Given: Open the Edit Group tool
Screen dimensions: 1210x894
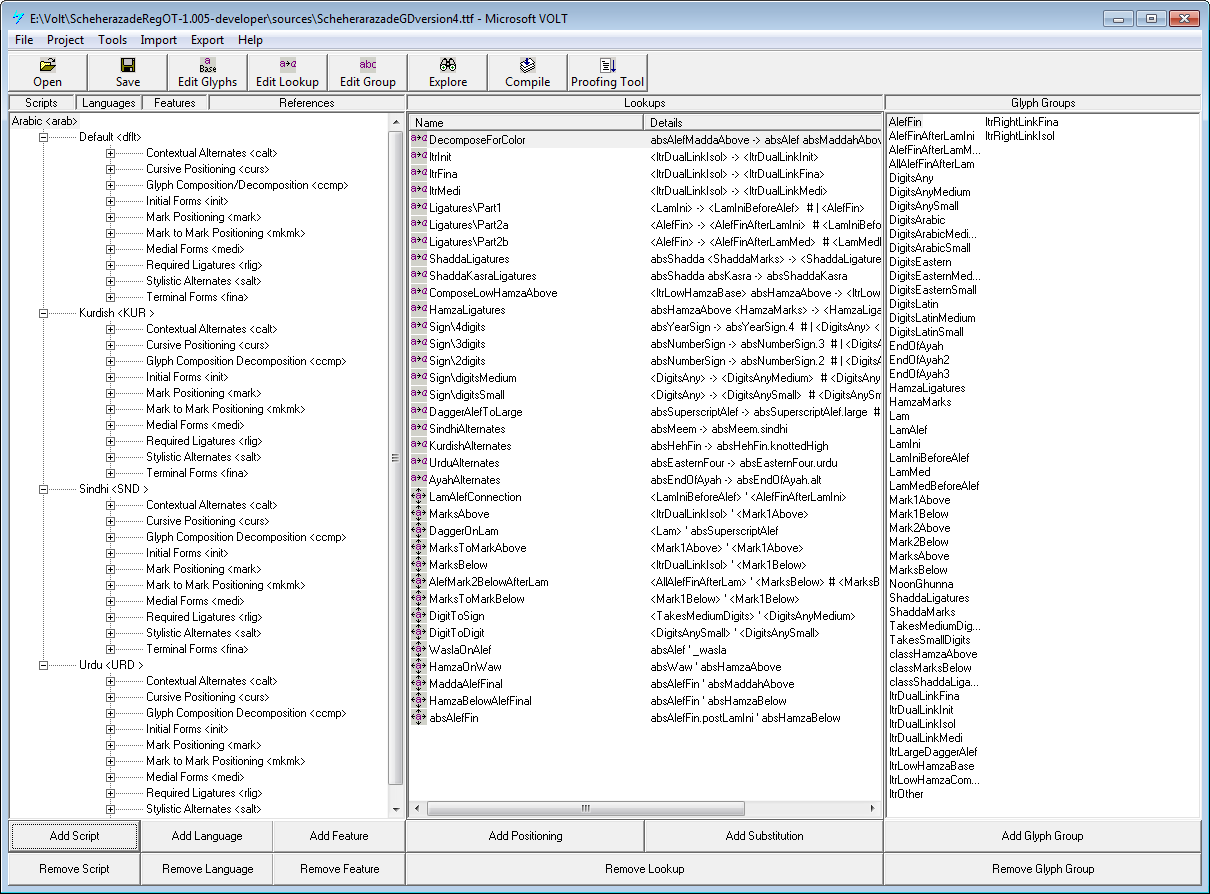Looking at the screenshot, I should click(x=367, y=72).
